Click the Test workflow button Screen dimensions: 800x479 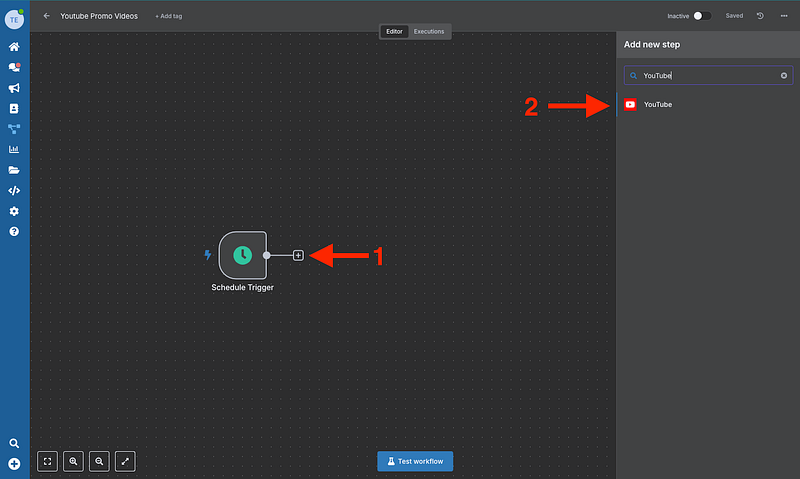(x=415, y=461)
